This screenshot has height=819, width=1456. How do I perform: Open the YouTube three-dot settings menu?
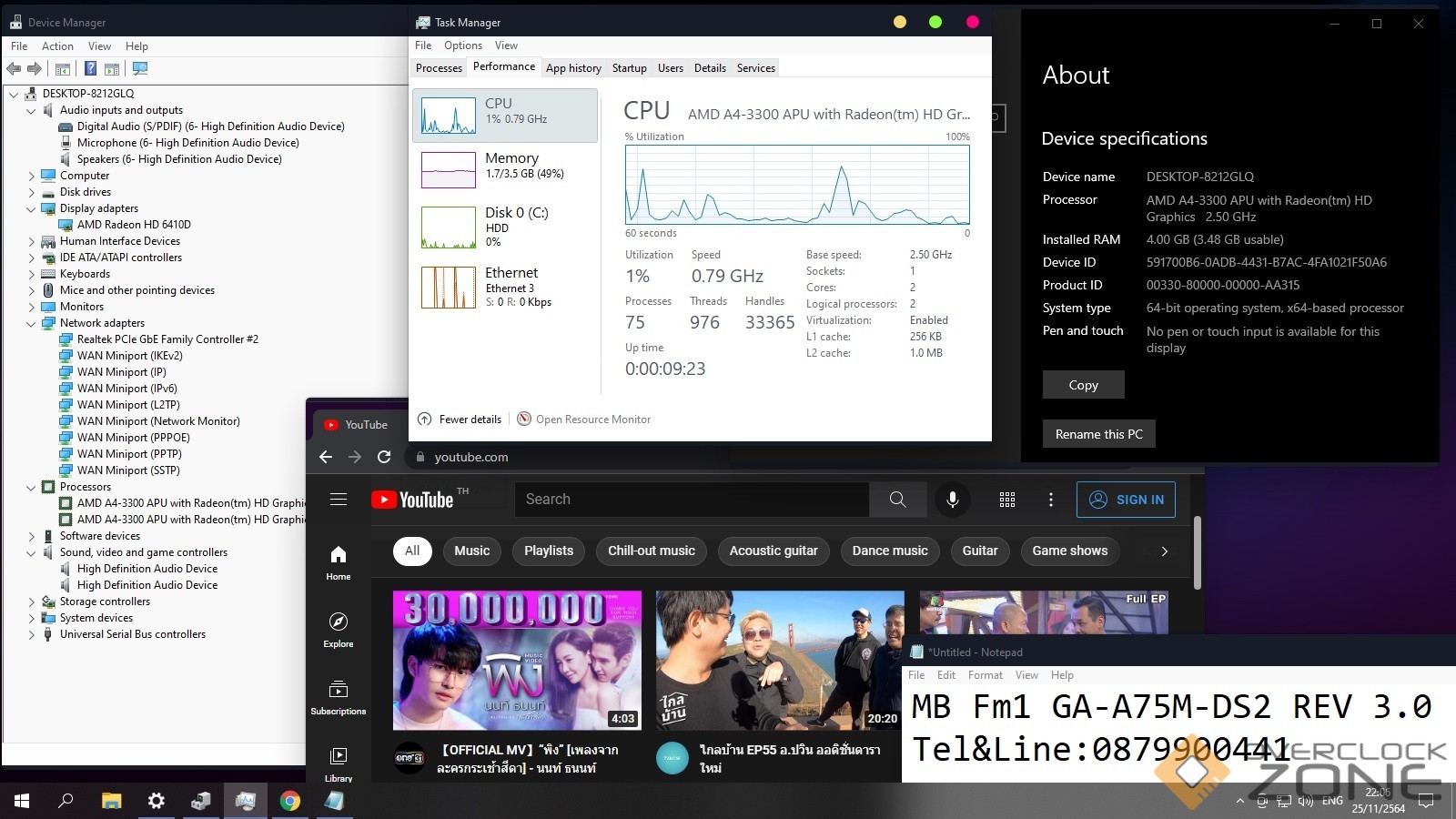(1050, 500)
